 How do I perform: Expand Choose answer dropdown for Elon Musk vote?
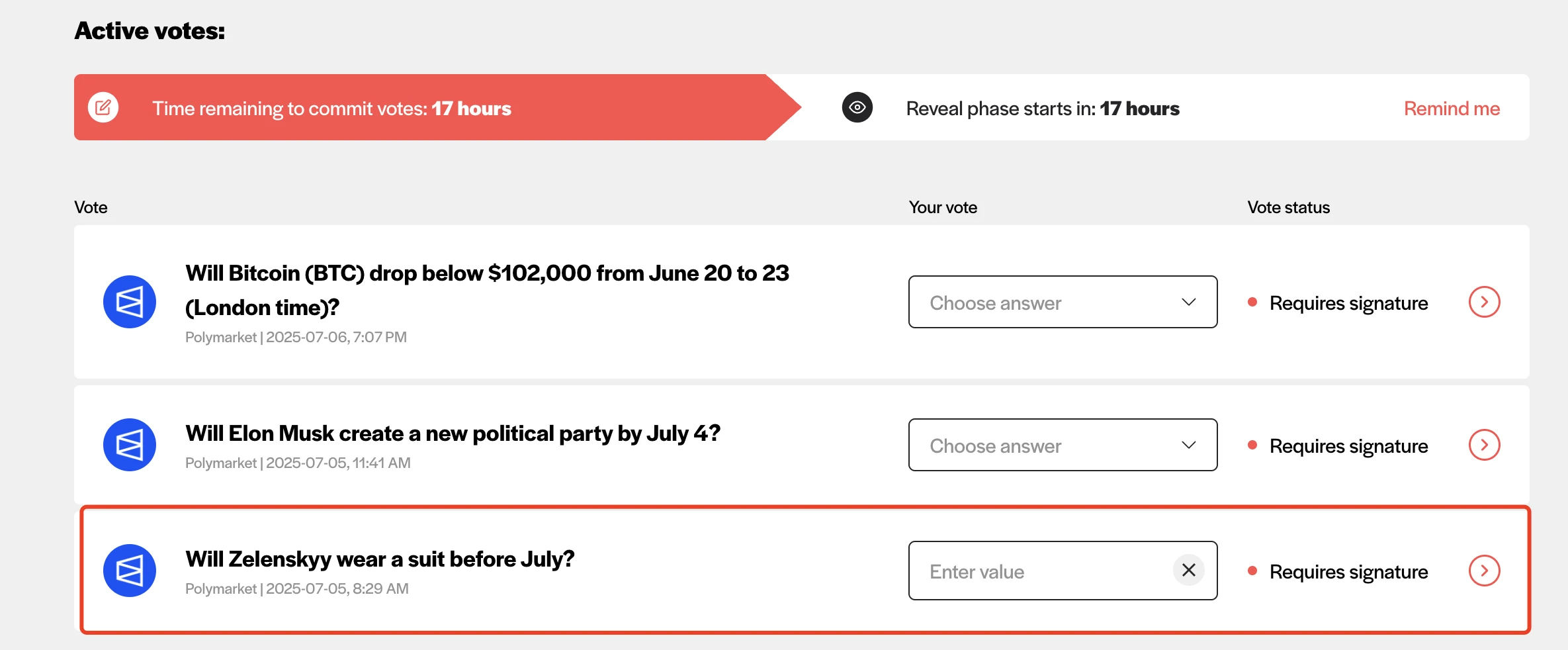click(1063, 445)
